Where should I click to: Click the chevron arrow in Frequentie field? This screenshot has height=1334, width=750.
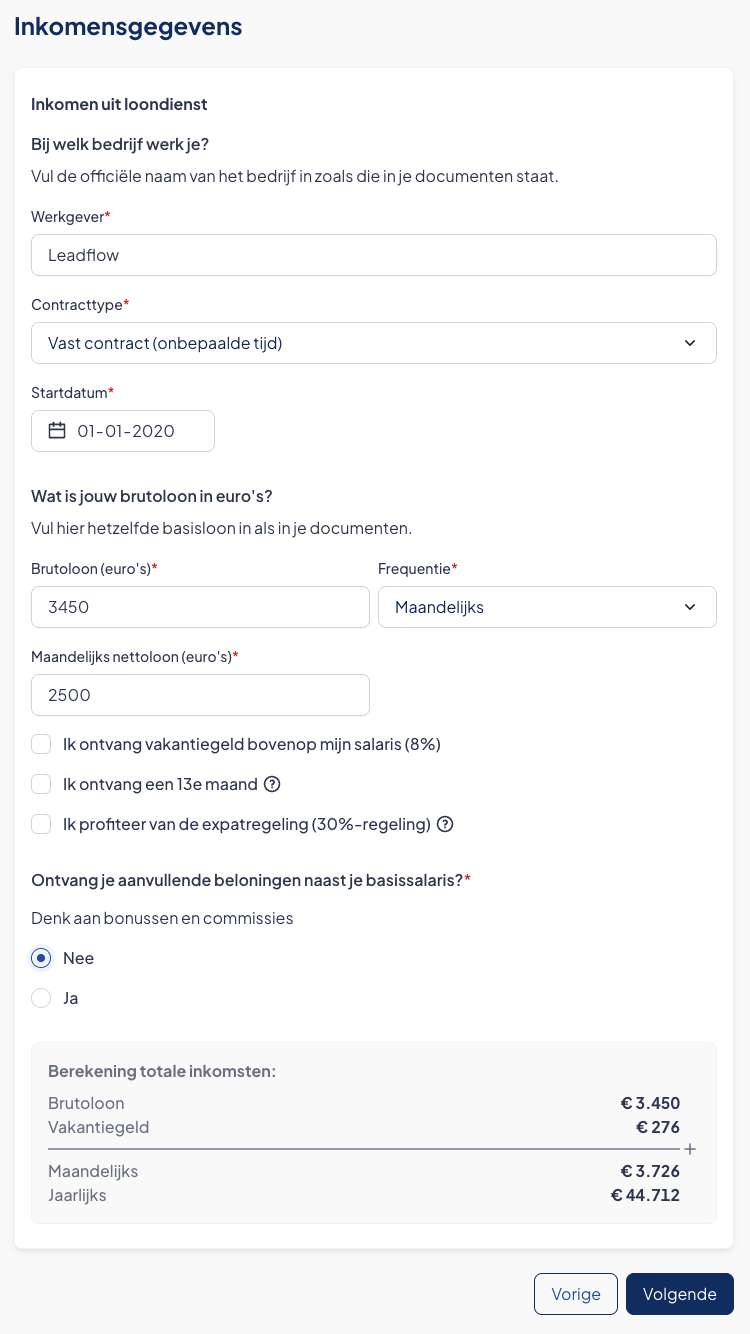(690, 607)
